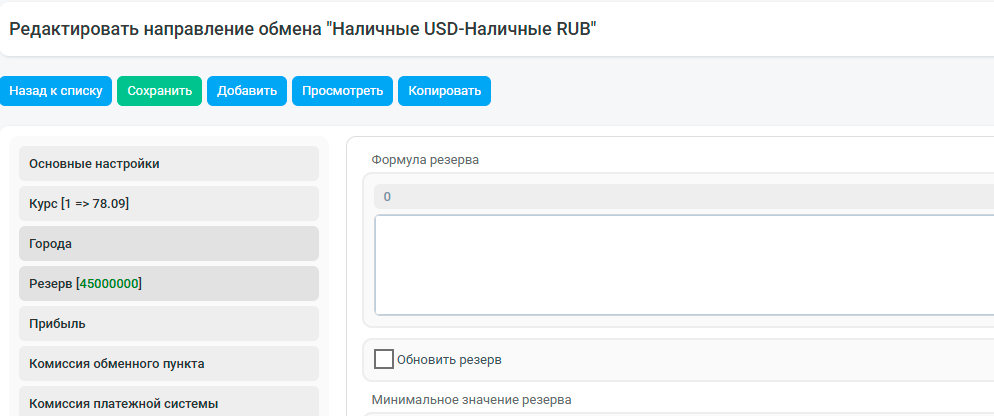The height and width of the screenshot is (416, 994).
Task: Click the Добавить button
Action: pos(247,91)
